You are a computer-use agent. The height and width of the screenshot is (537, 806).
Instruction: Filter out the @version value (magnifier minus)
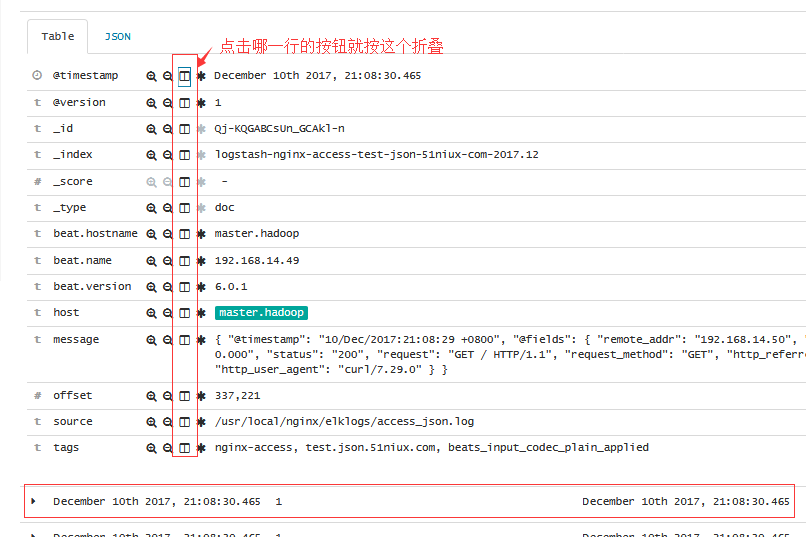[168, 103]
